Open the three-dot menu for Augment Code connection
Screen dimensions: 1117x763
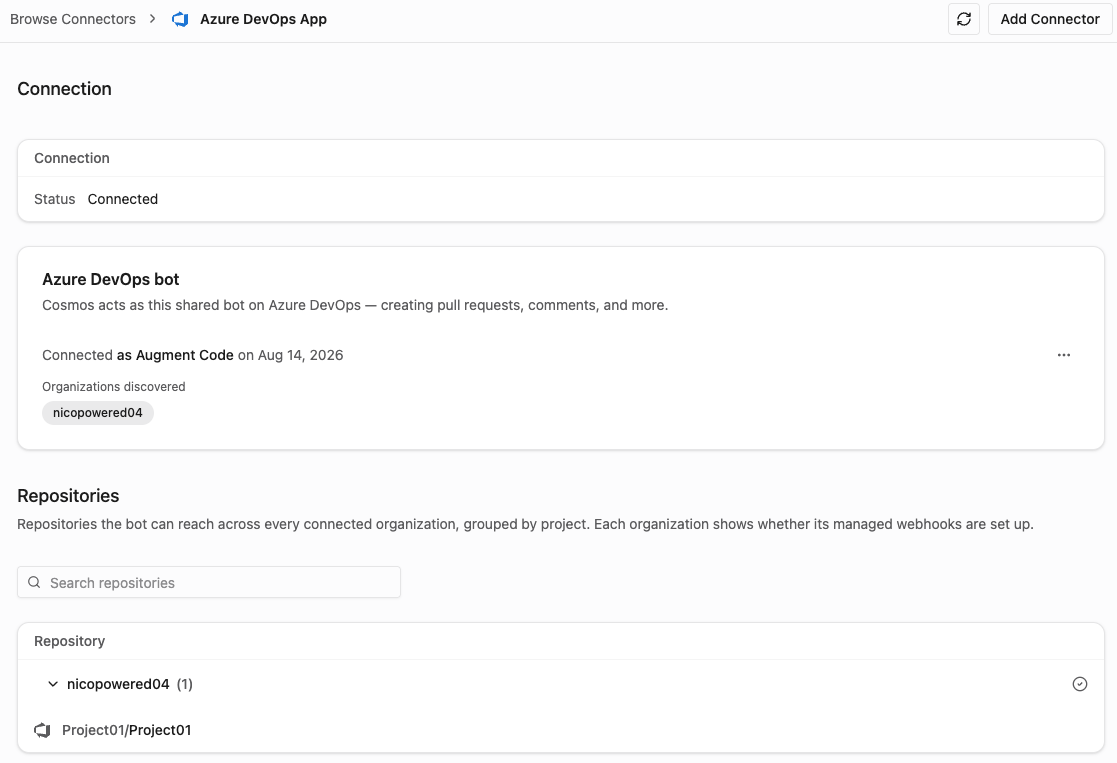1064,355
